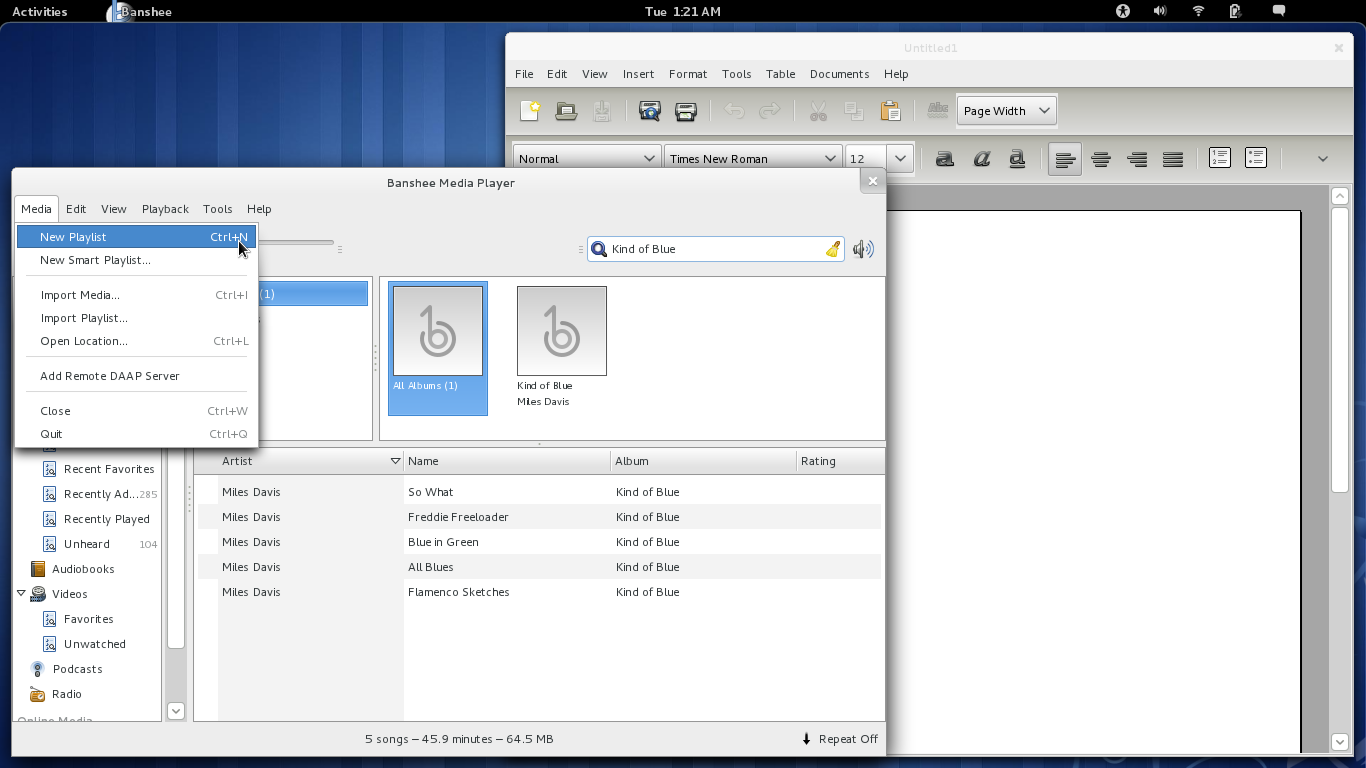Select Import Playlist from Media menu
The height and width of the screenshot is (768, 1366).
(x=136, y=318)
